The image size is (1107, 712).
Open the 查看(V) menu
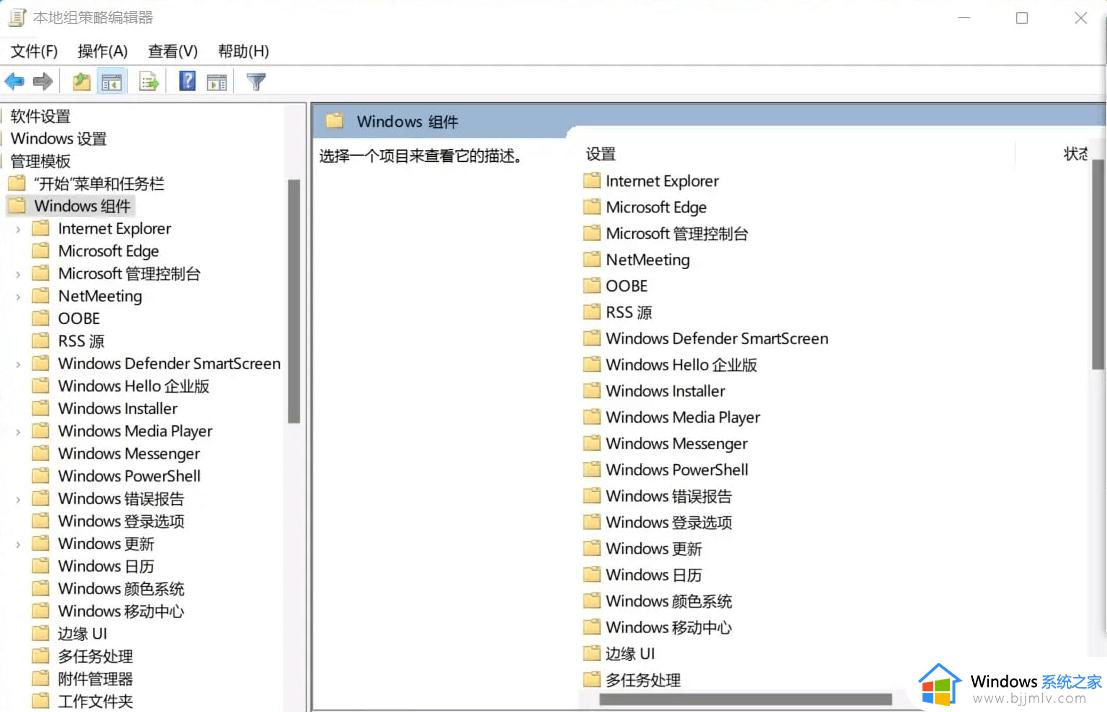pos(172,52)
